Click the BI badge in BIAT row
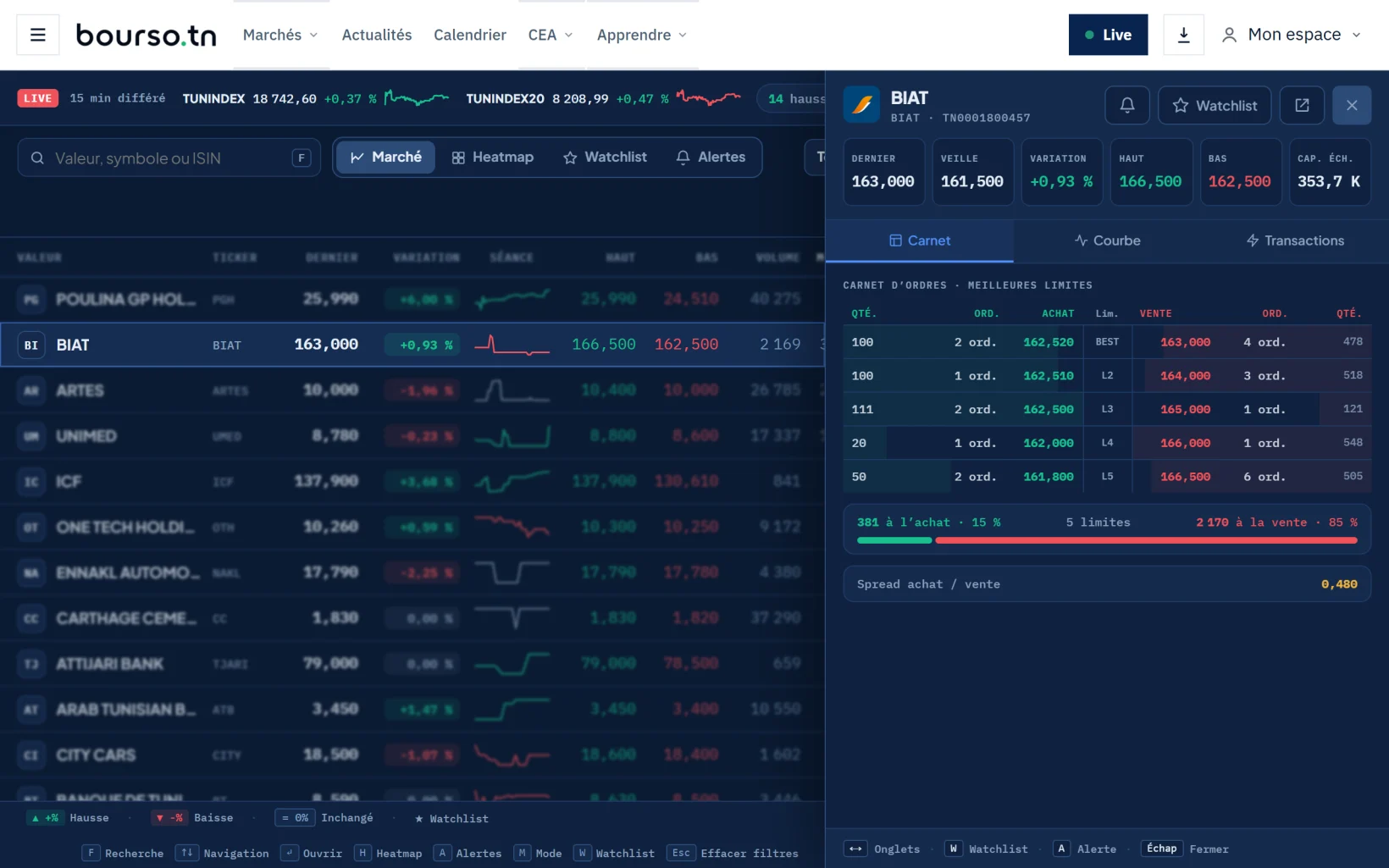 click(31, 345)
